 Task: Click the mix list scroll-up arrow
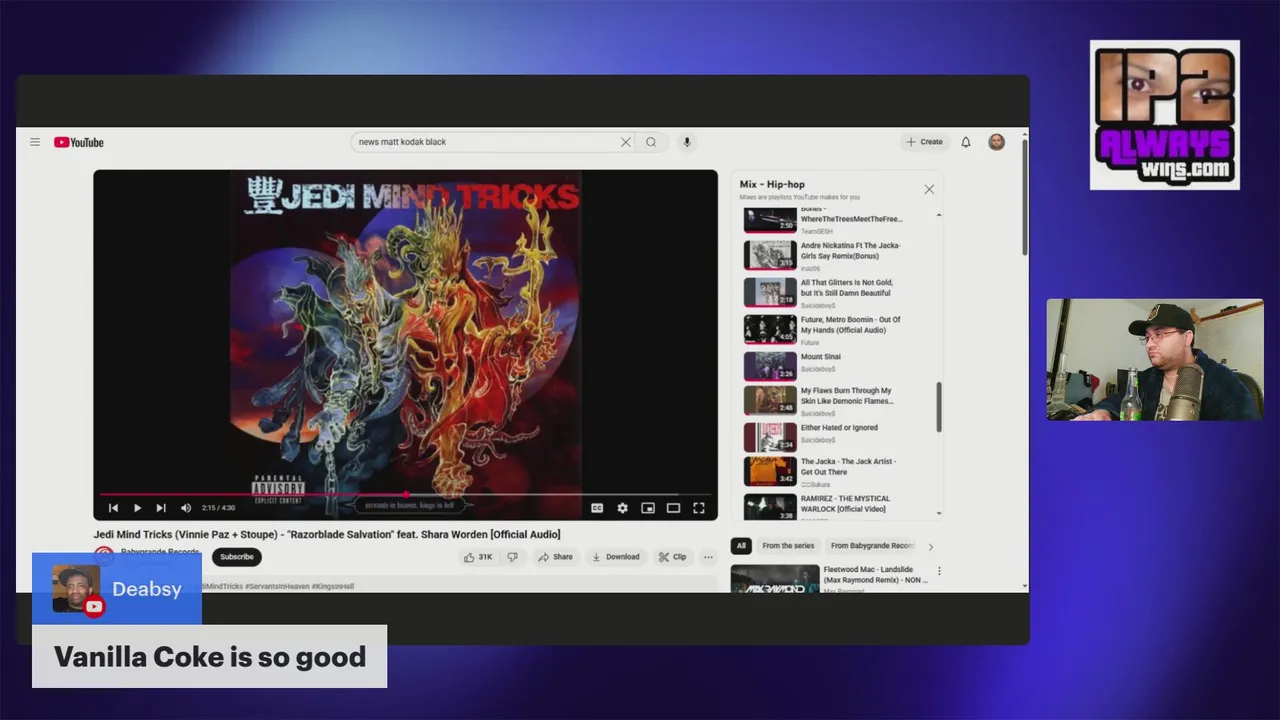click(939, 215)
